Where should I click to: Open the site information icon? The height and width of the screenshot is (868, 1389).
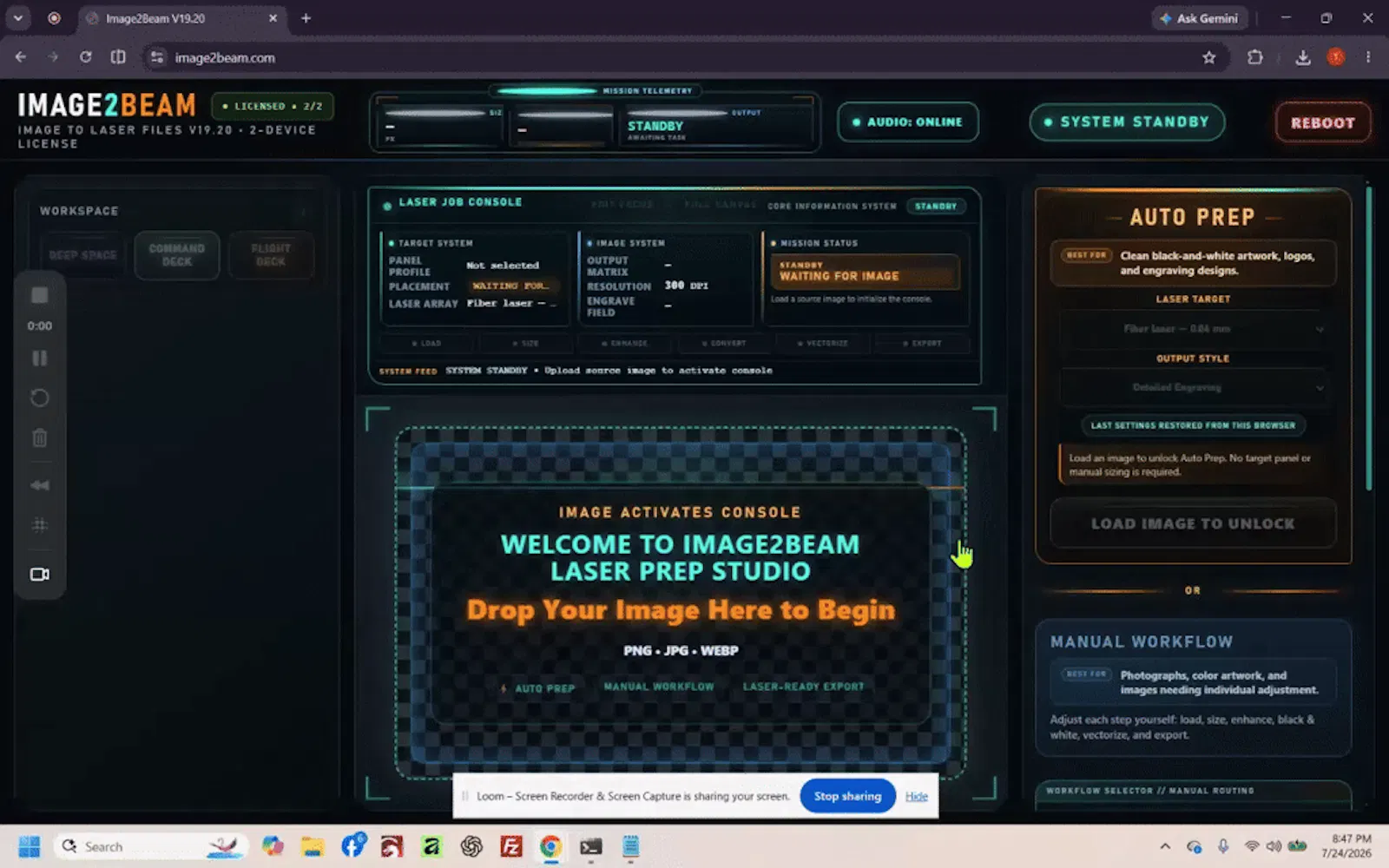pos(157,57)
